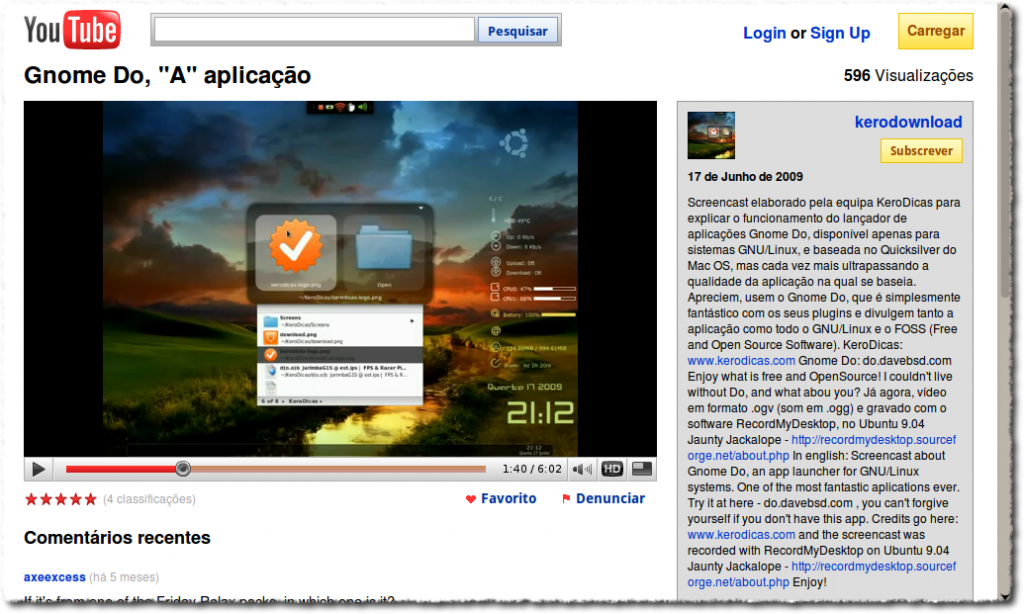Click the orange checkmark icon in the video
Viewport: 1024px width, 614px height.
296,246
